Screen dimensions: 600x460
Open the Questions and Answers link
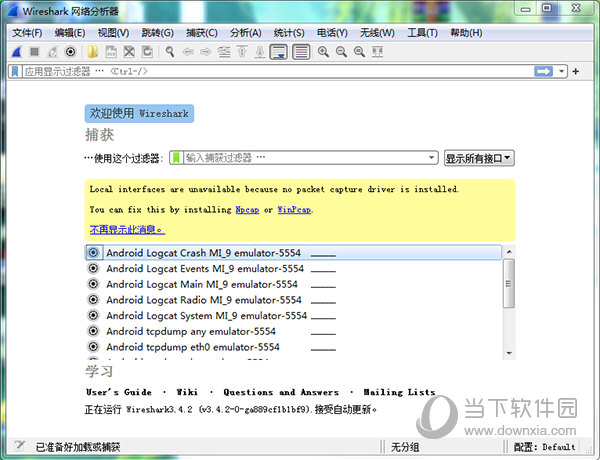pos(281,392)
